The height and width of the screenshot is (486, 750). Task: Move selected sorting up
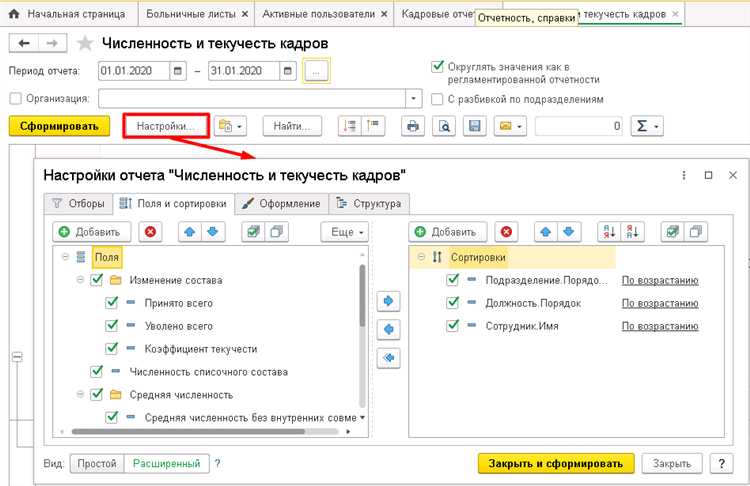click(546, 232)
